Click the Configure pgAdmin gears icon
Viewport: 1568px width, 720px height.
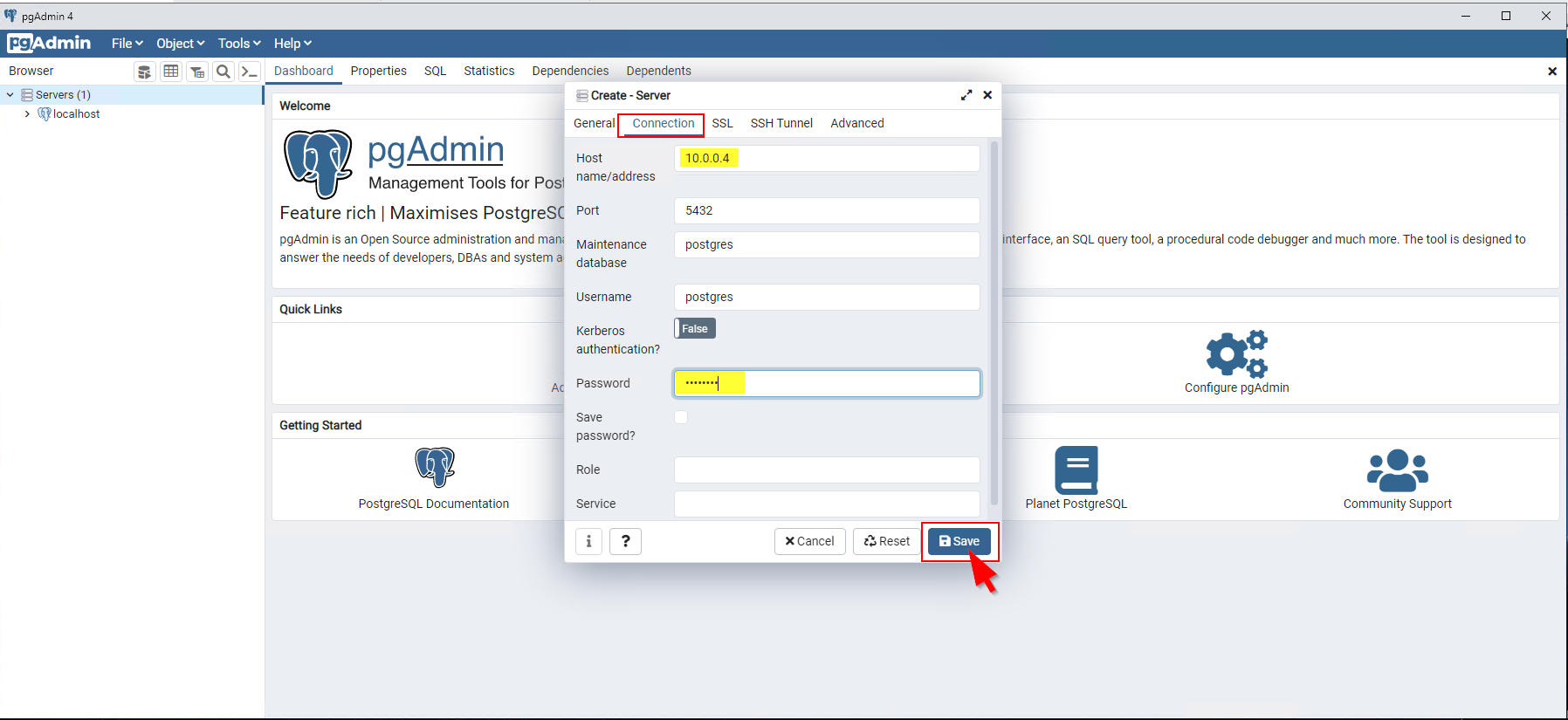tap(1236, 353)
